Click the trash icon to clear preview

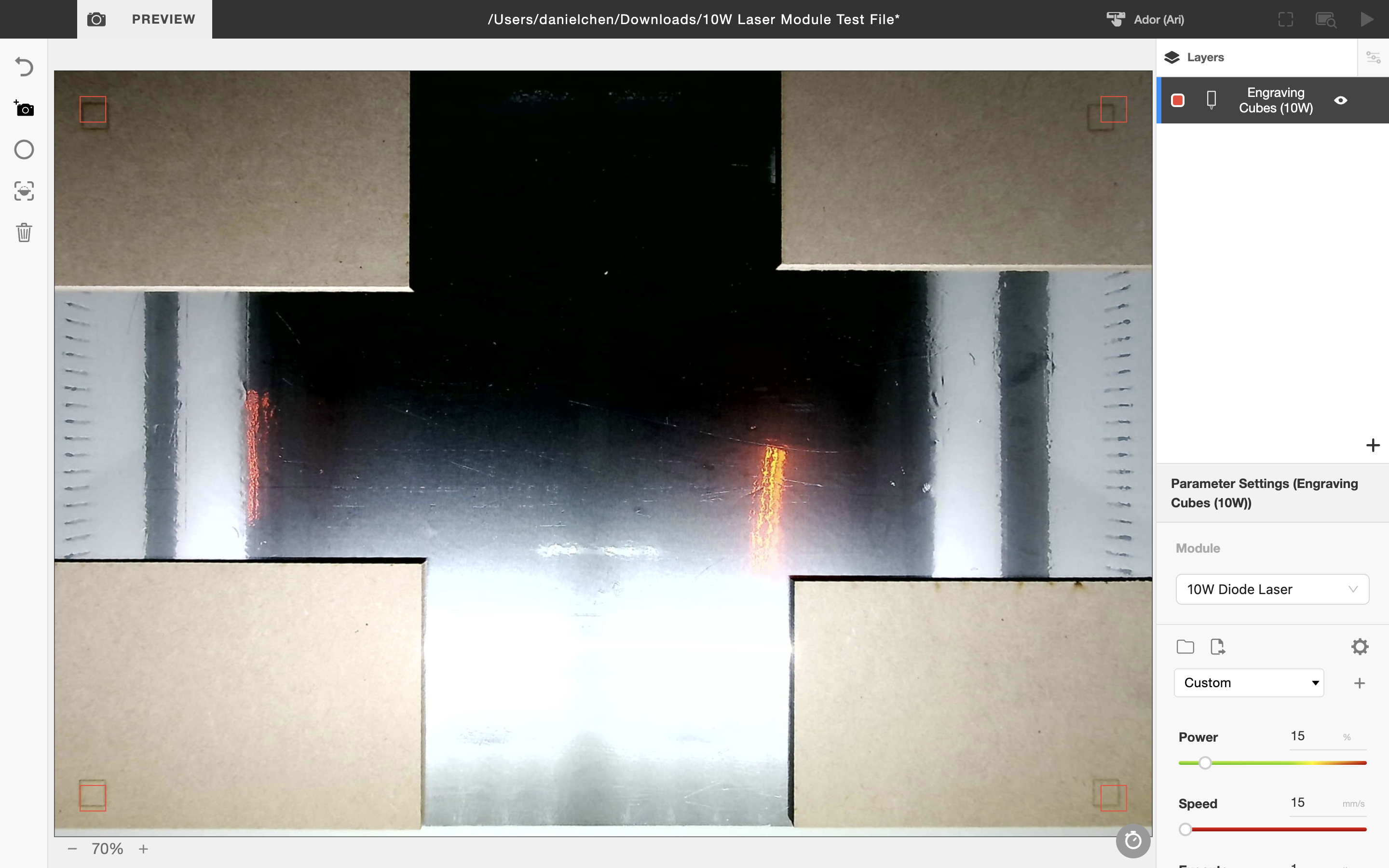tap(24, 232)
